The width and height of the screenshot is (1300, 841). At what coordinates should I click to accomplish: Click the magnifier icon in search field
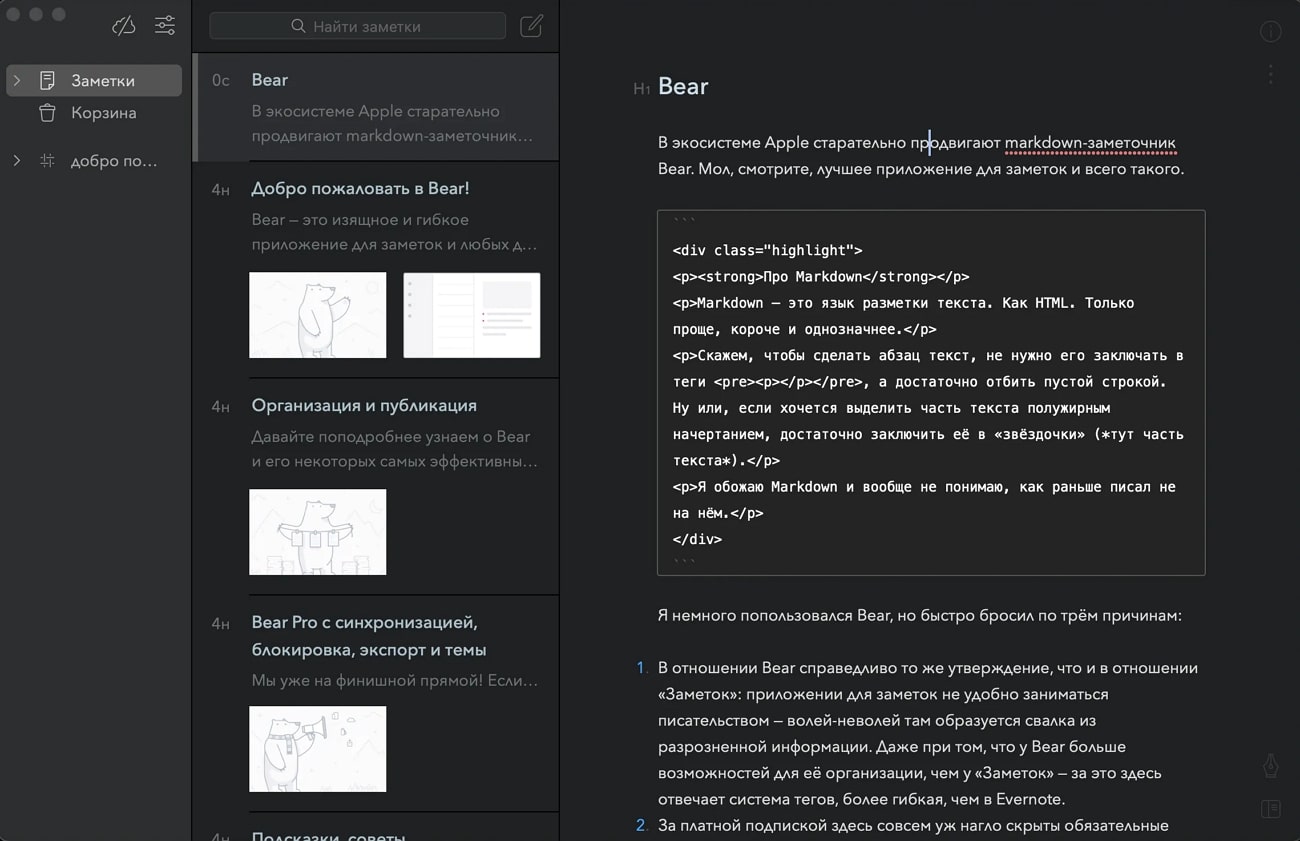pos(298,26)
